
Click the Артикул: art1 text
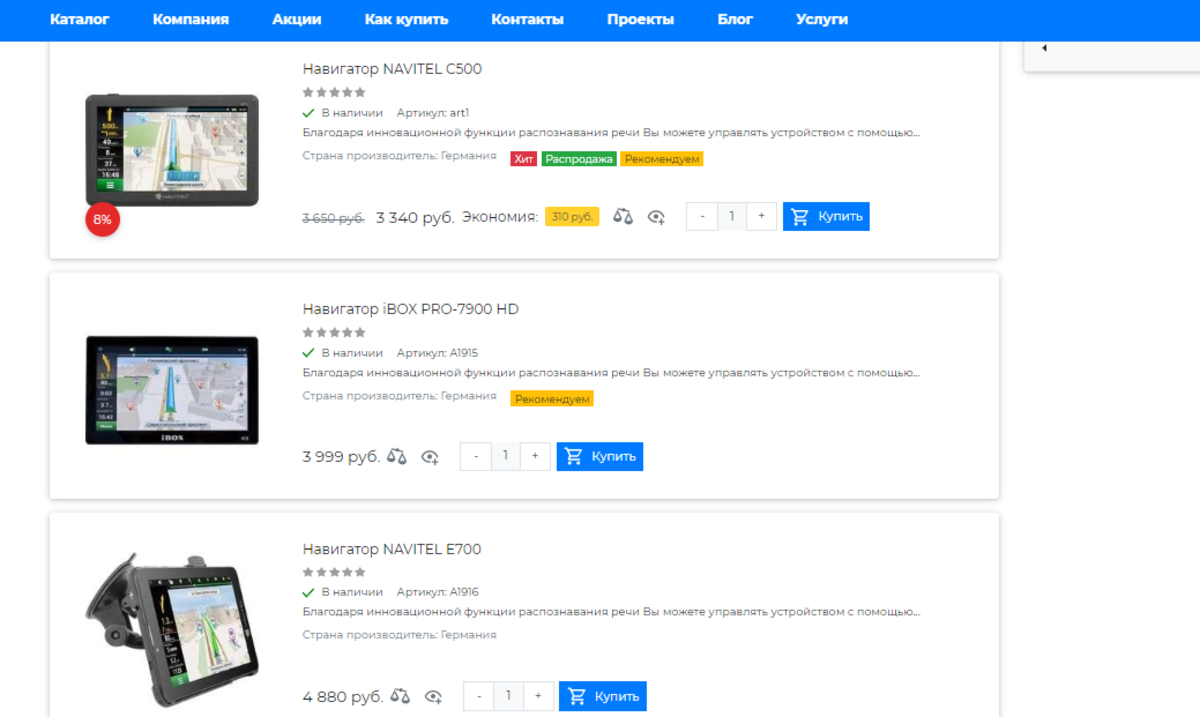pyautogui.click(x=433, y=113)
